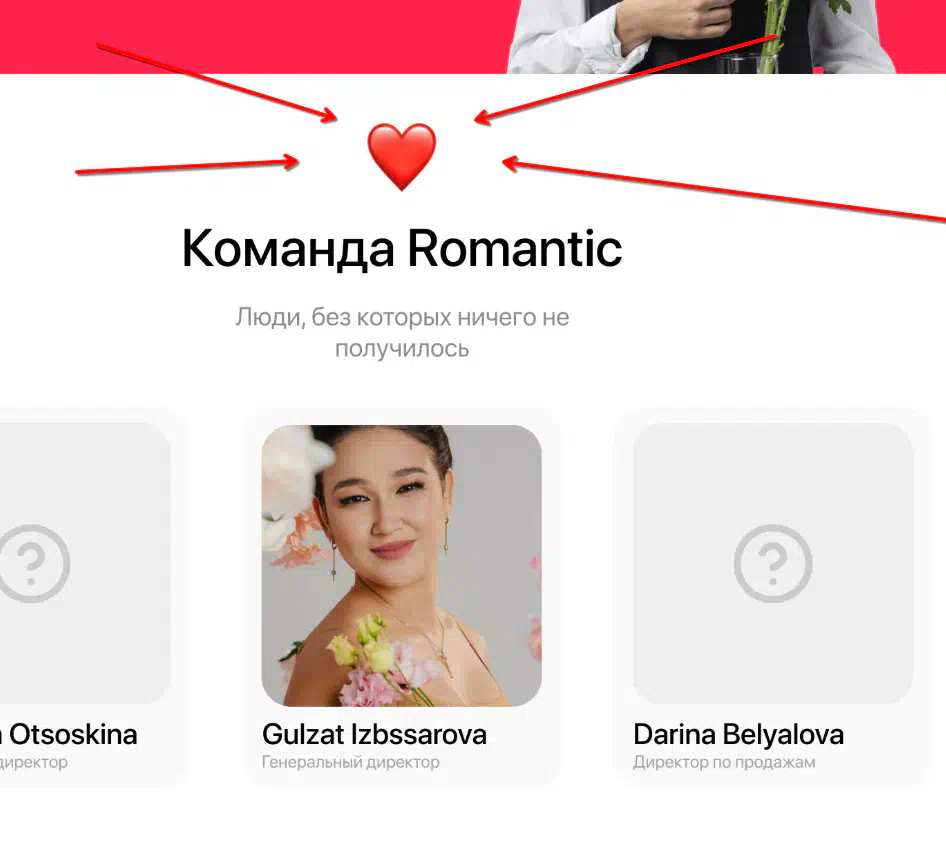Viewport: 946px width, 848px height.
Task: Open the Darina Belyalova name link
Action: pos(738,735)
